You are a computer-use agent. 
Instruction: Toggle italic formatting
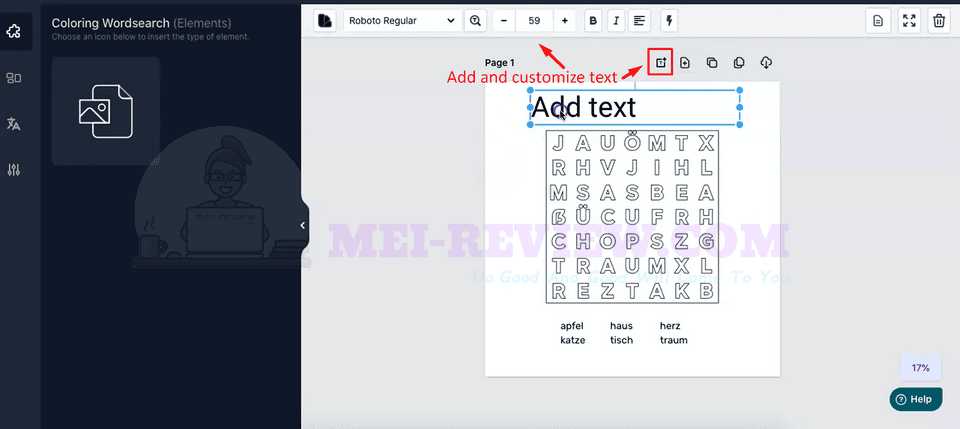(616, 21)
